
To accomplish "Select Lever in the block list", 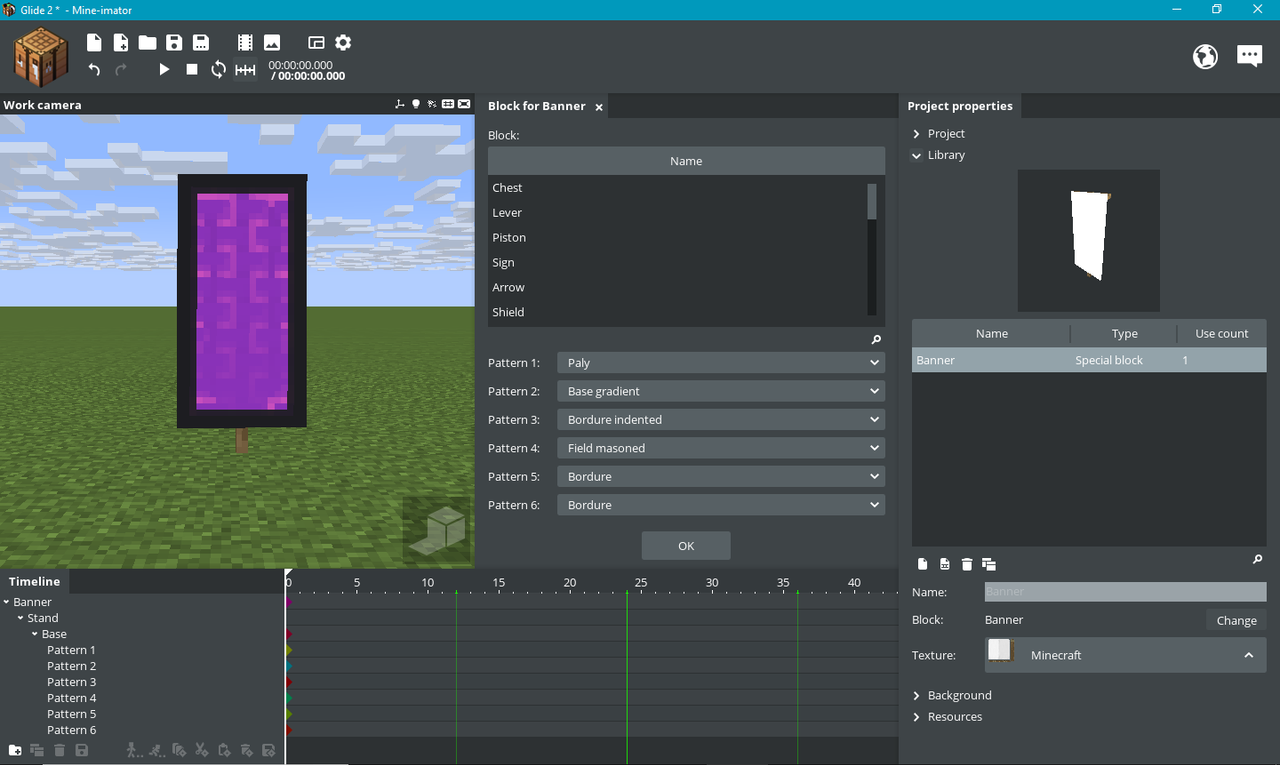I will (x=676, y=213).
